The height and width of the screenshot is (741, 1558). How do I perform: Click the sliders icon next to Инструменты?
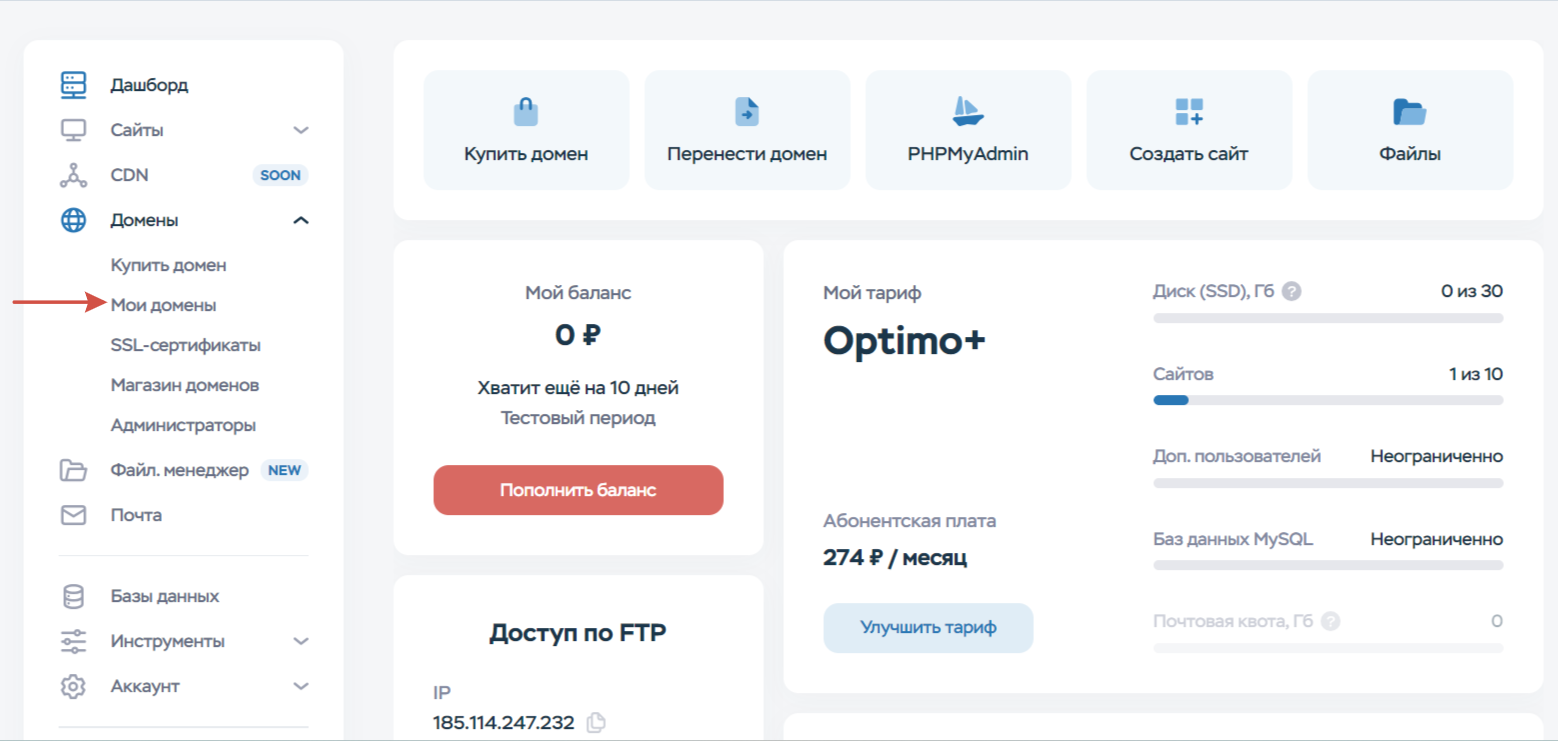[74, 641]
